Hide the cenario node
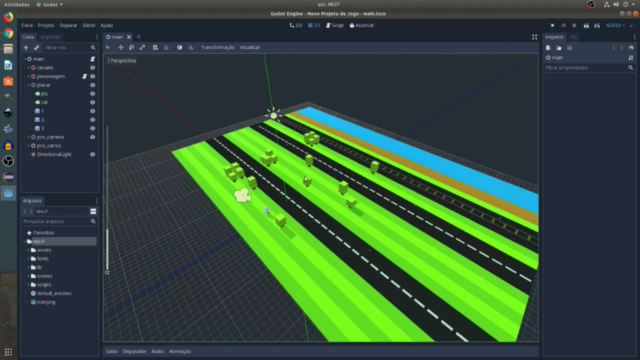This screenshot has height=360, width=640. coord(93,68)
